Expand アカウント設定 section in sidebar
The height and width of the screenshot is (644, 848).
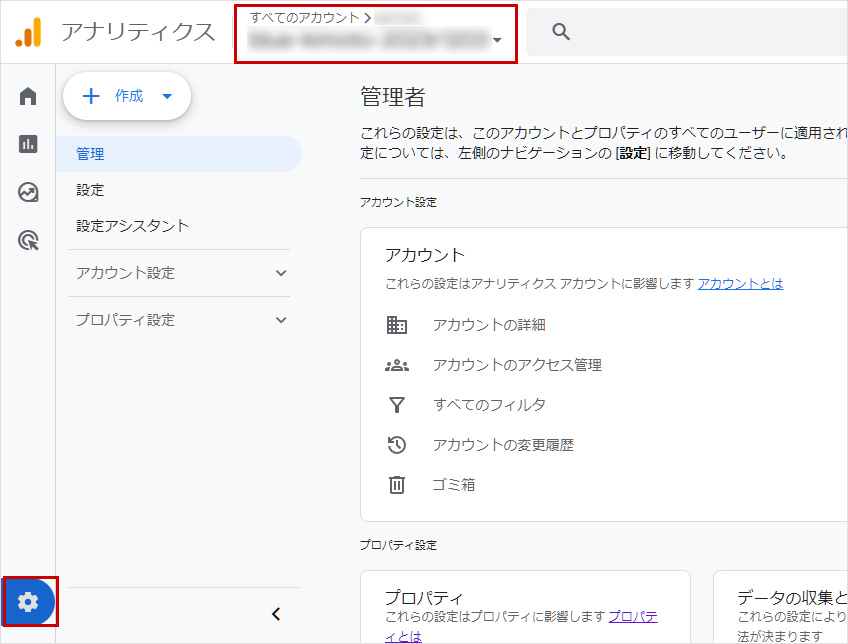[180, 273]
